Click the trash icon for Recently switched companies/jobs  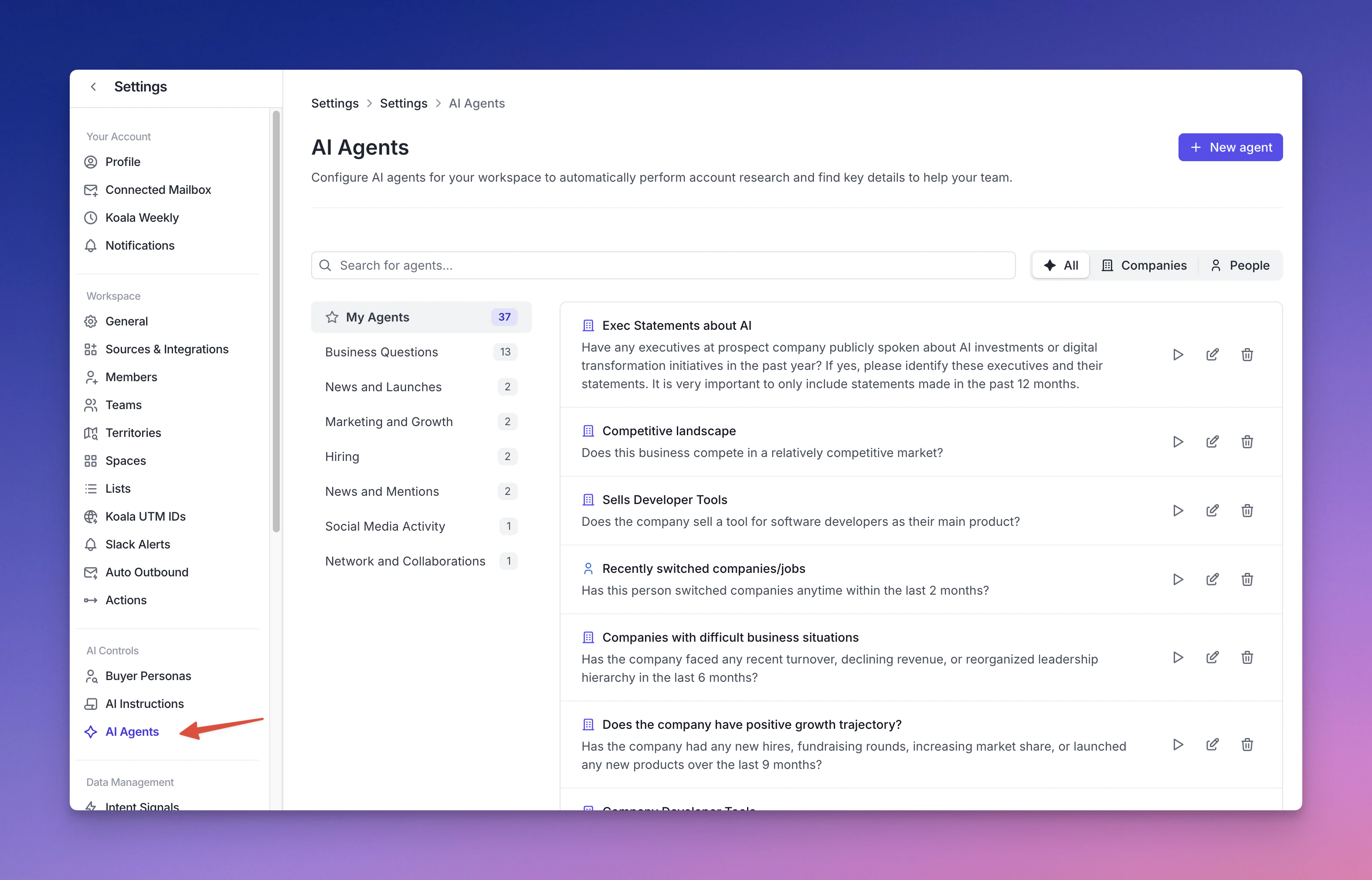[x=1247, y=579]
